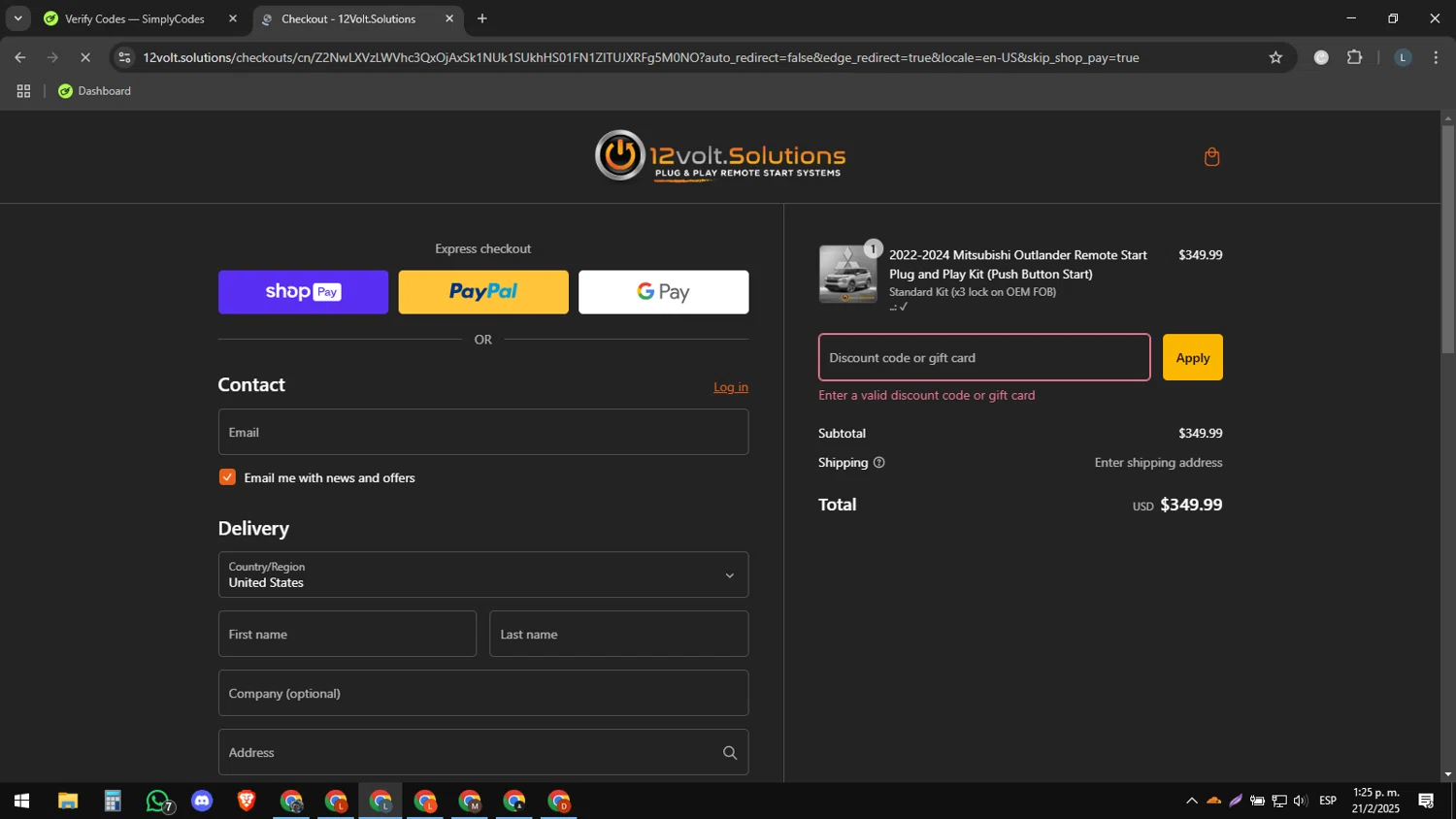This screenshot has height=819, width=1456.
Task: Go back with the browser back arrow
Action: (20, 57)
